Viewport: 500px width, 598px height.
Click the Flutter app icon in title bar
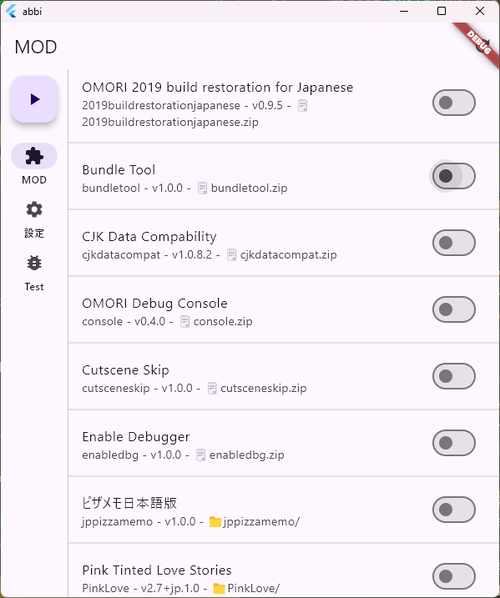pos(11,11)
